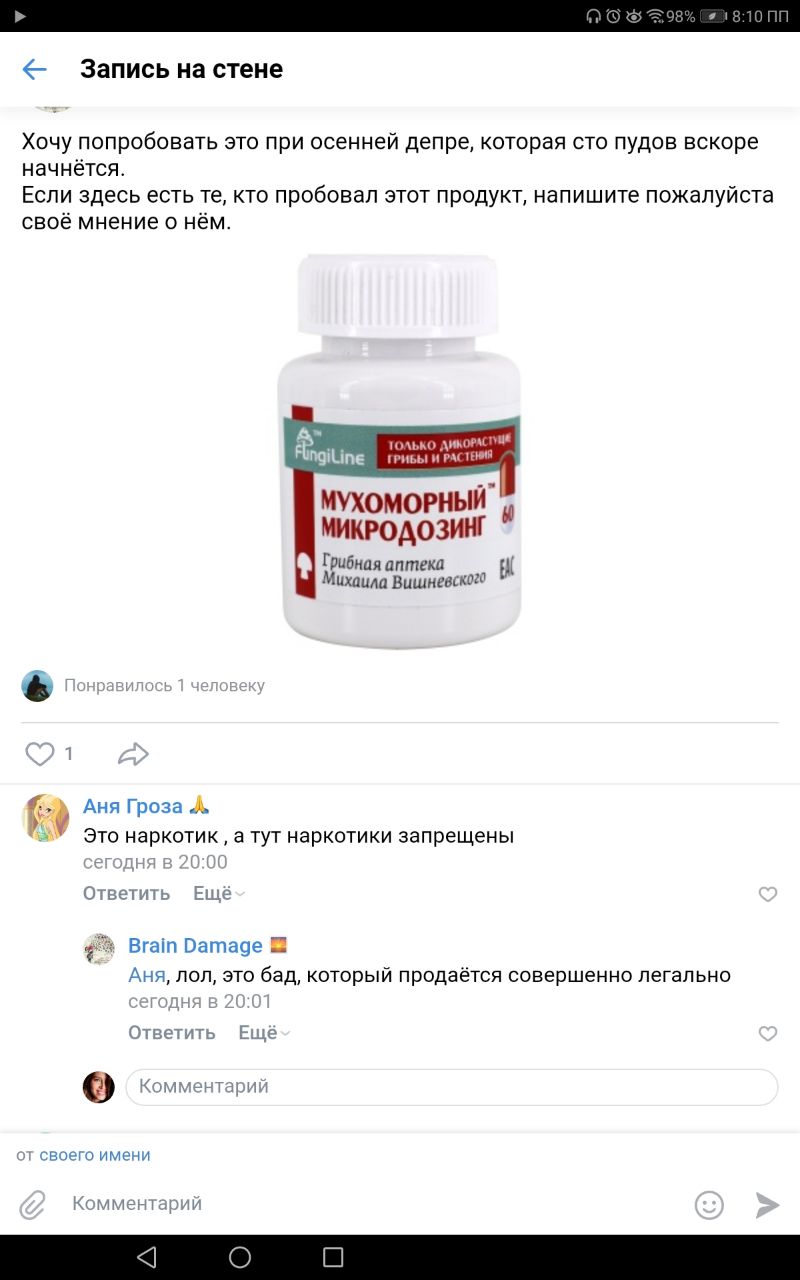Tap the Android back triangle button
The width and height of the screenshot is (800, 1280).
[x=147, y=1257]
